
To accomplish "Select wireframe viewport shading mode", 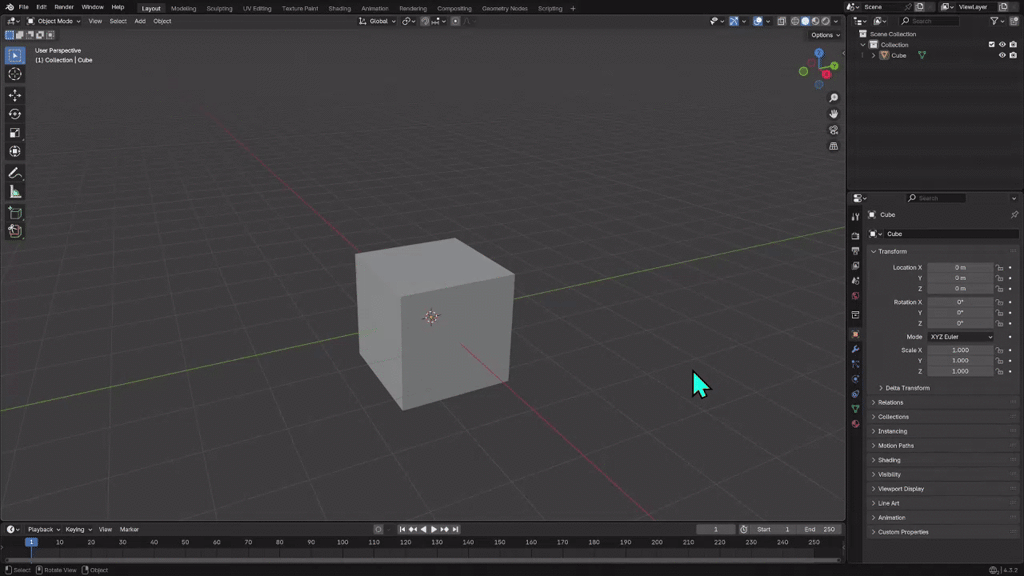I will [795, 21].
